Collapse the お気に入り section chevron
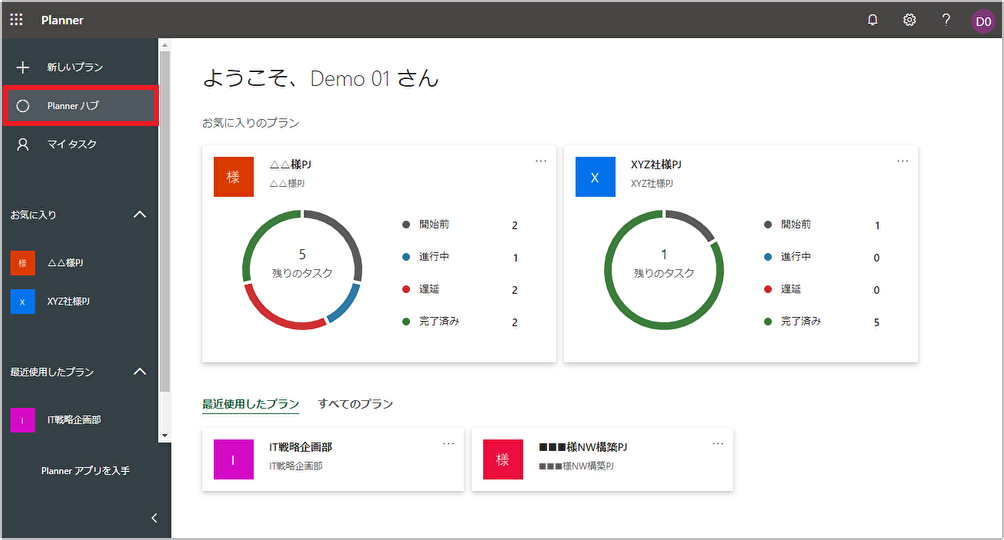1004x540 pixels. (x=140, y=215)
